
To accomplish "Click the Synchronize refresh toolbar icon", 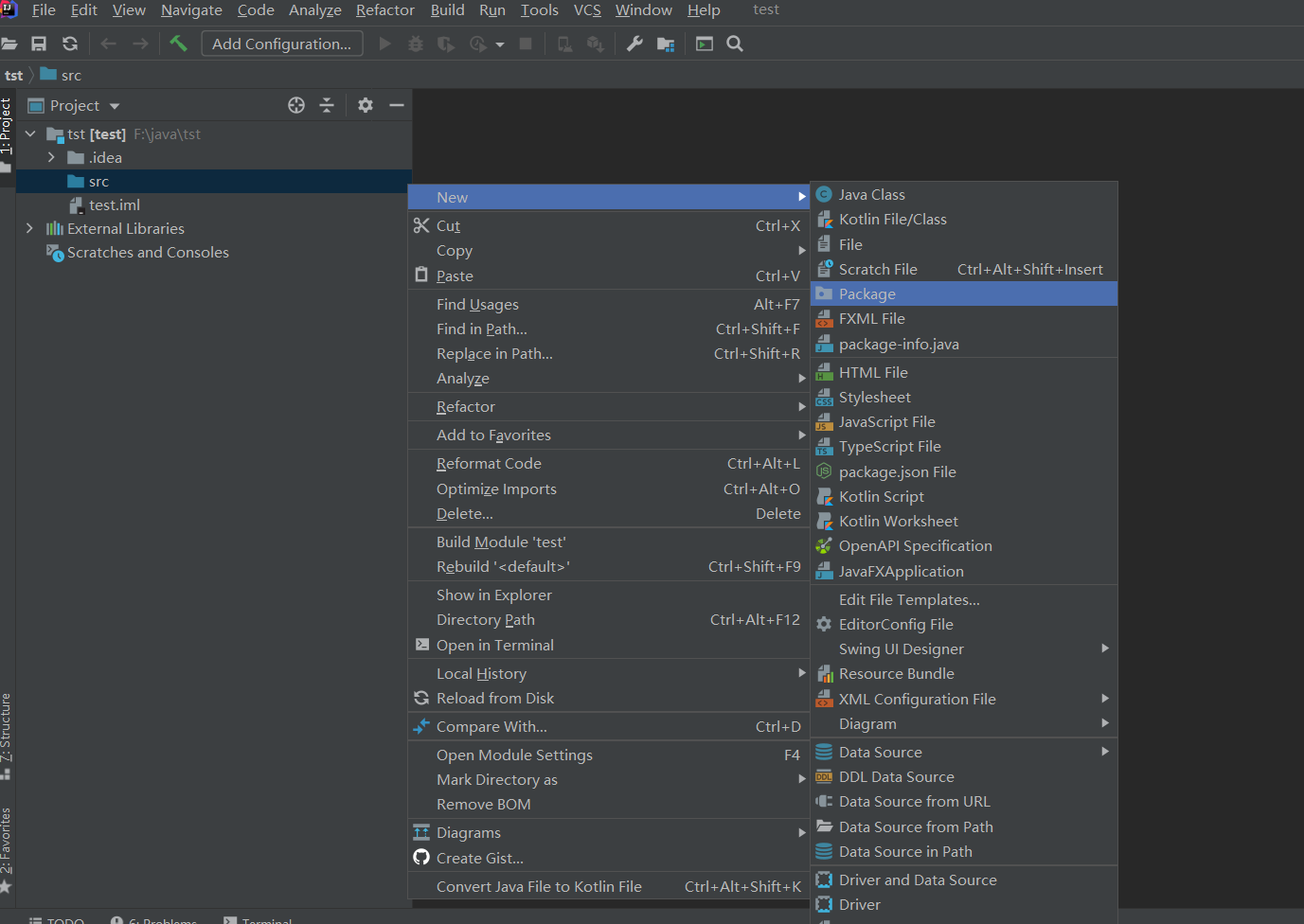I will pyautogui.click(x=70, y=44).
